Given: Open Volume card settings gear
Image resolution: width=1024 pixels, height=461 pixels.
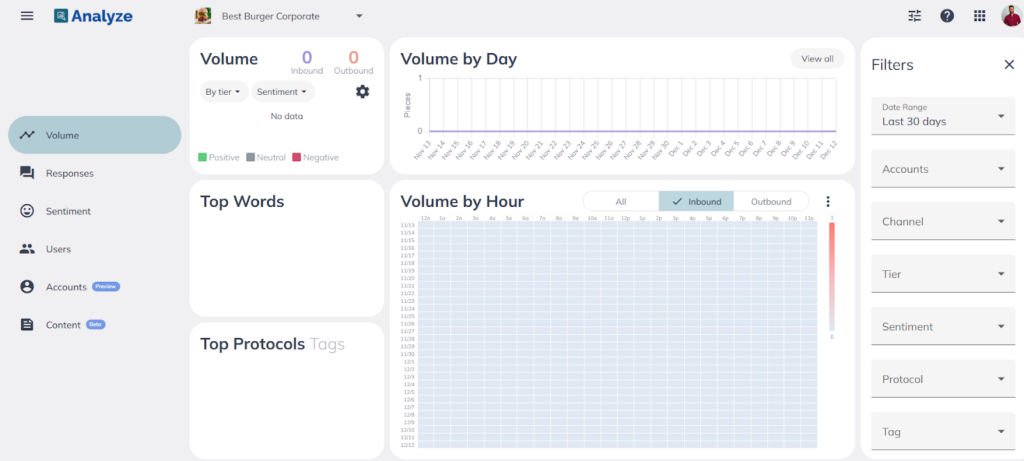Looking at the screenshot, I should tap(362, 91).
